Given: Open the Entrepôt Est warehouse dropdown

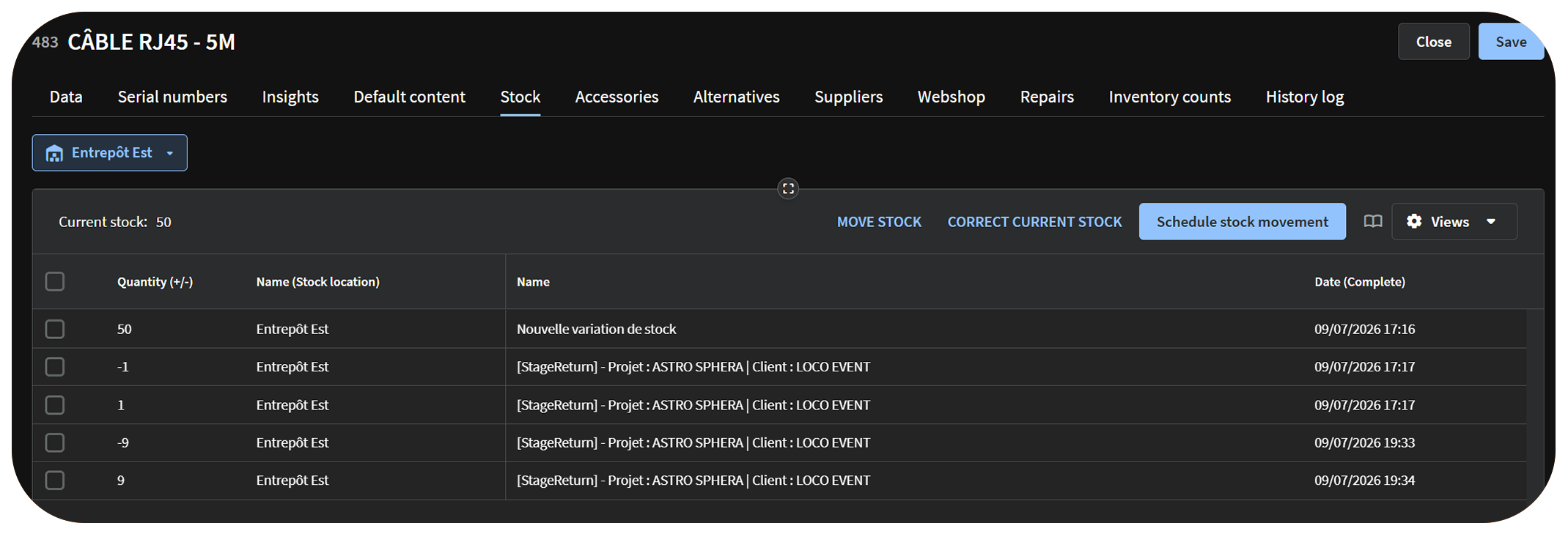Looking at the screenshot, I should click(x=110, y=153).
